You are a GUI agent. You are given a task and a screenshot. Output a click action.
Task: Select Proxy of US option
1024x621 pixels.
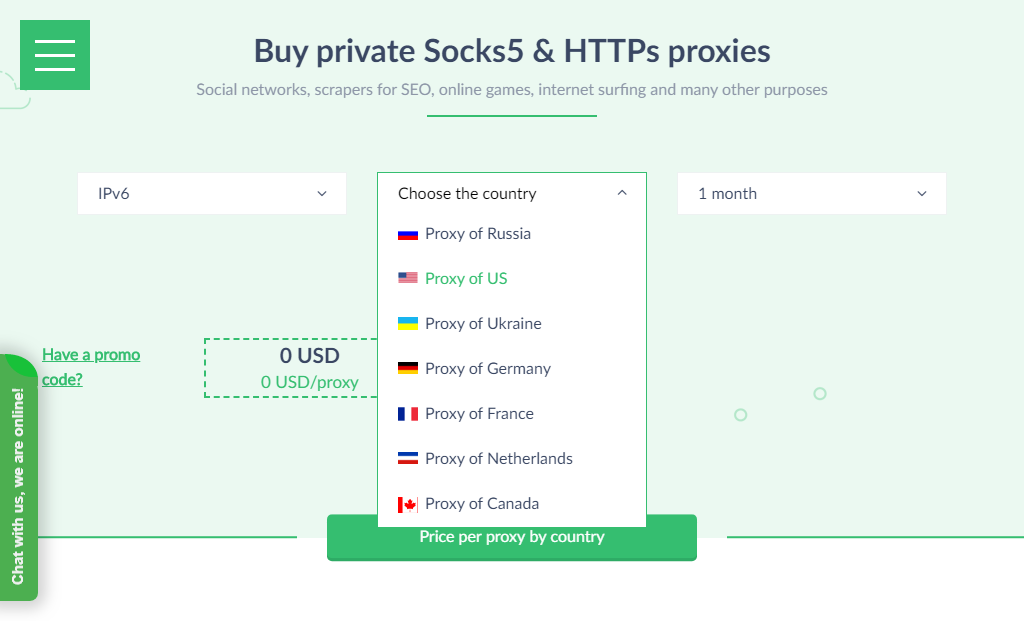(x=512, y=279)
